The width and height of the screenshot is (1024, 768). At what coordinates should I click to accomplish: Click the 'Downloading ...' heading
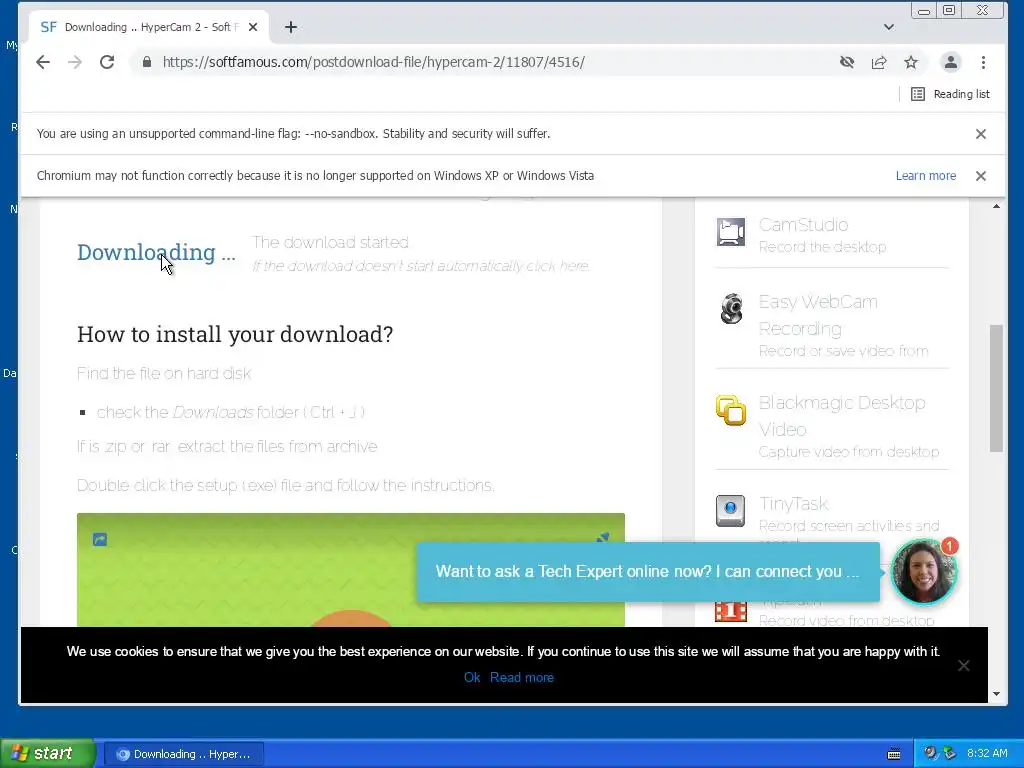coord(156,253)
